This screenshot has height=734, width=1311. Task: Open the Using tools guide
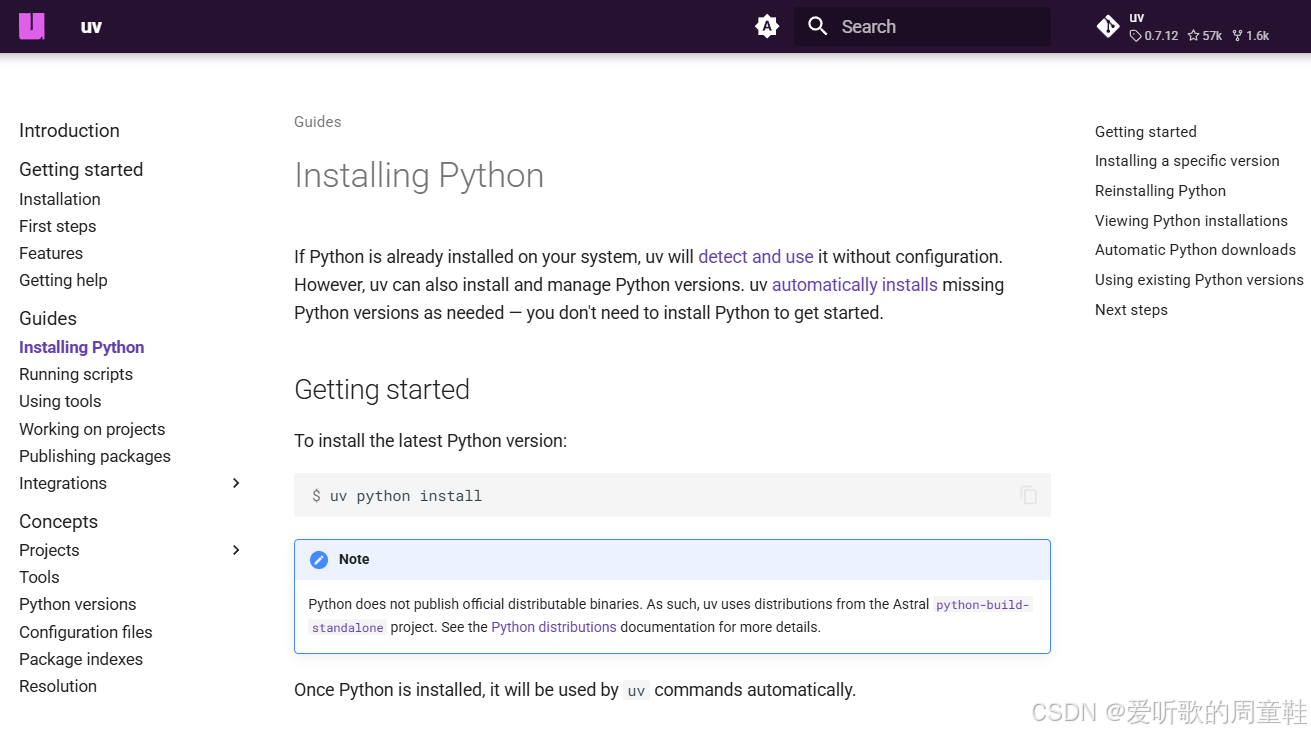point(60,401)
